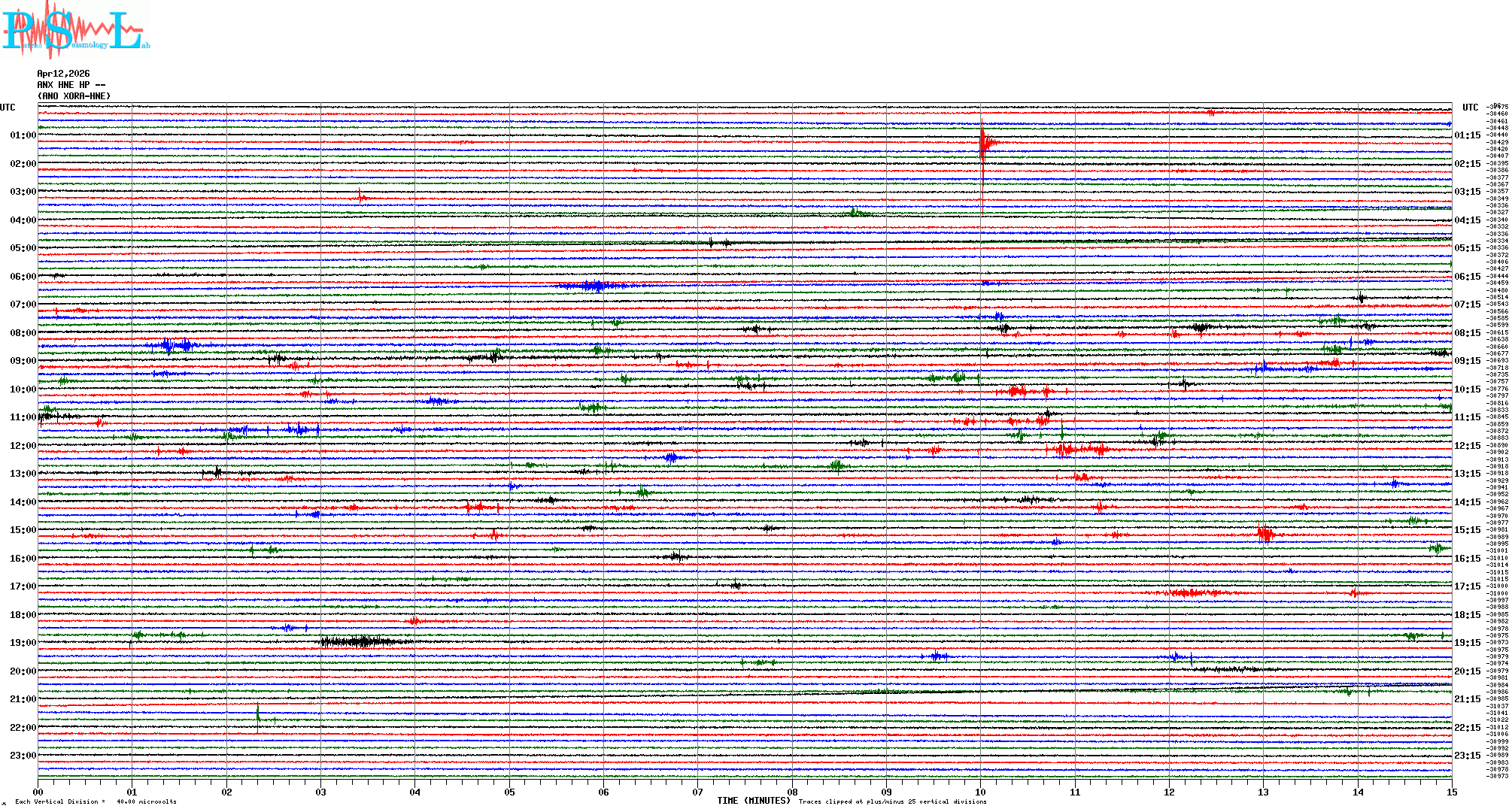
Task: Click the left UTC axis label
Action: pos(8,108)
